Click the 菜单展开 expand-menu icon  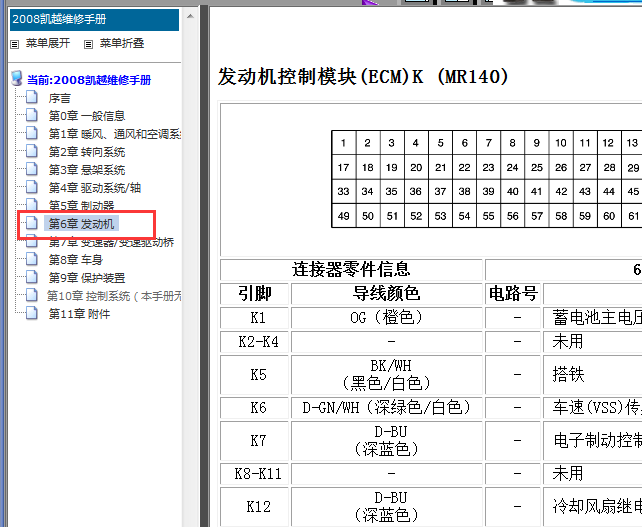tap(15, 44)
